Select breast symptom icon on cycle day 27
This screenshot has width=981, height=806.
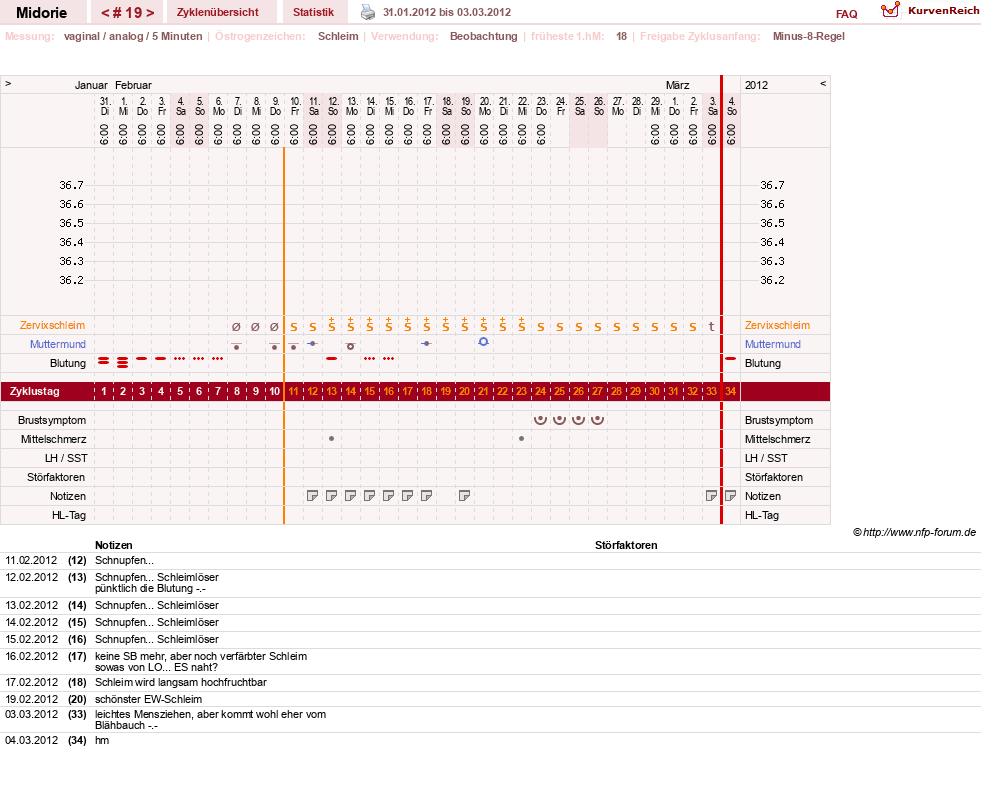(597, 420)
